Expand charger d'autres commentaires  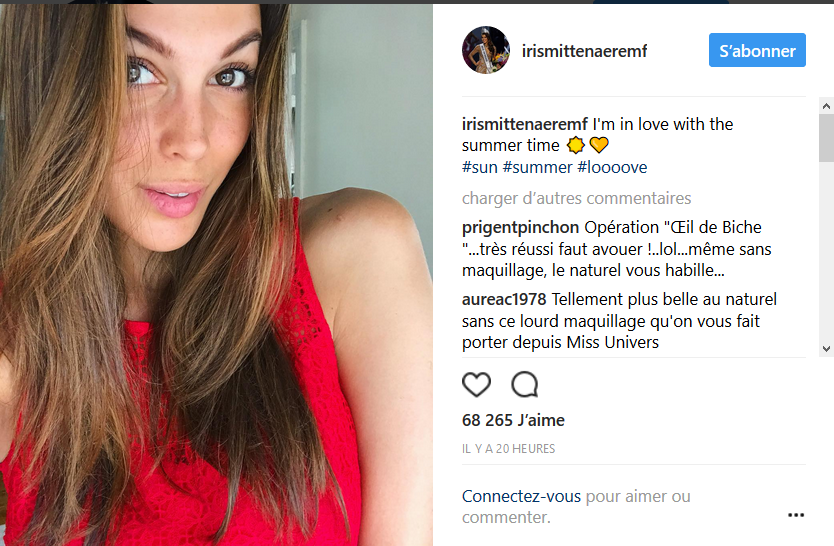(576, 198)
